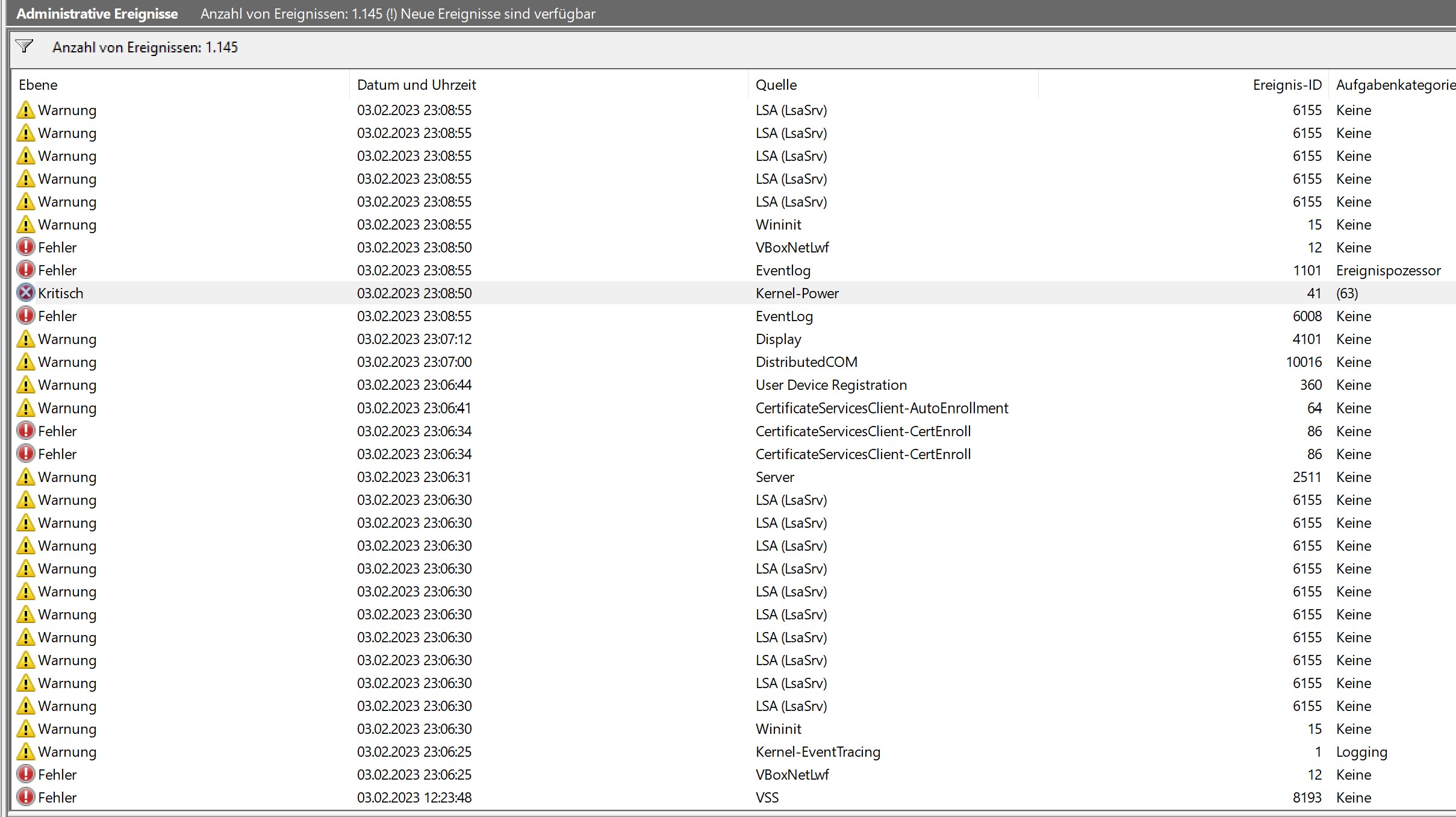The image size is (1456, 817).
Task: Select the VBoxNetLwf error at 23:08:50
Action: pyautogui.click(x=792, y=248)
